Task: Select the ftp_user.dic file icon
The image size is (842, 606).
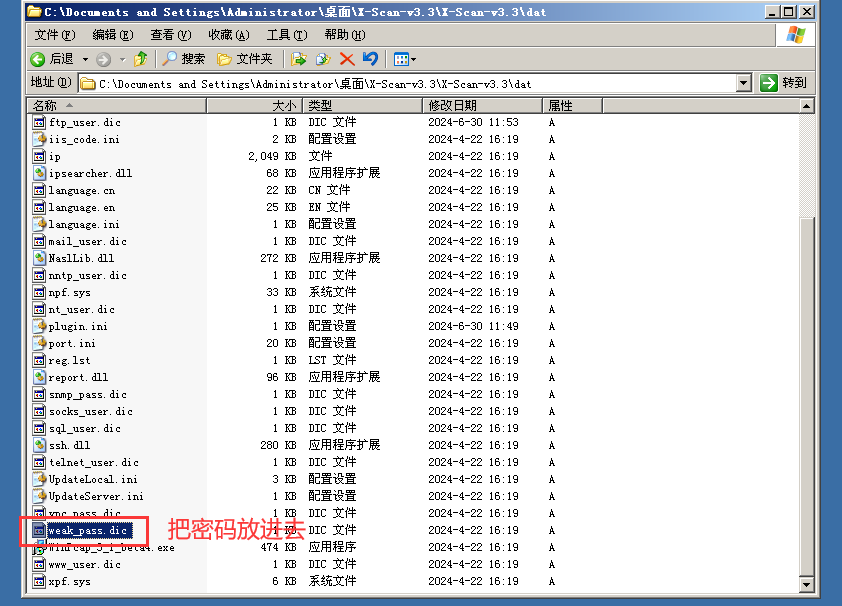Action: tap(39, 122)
